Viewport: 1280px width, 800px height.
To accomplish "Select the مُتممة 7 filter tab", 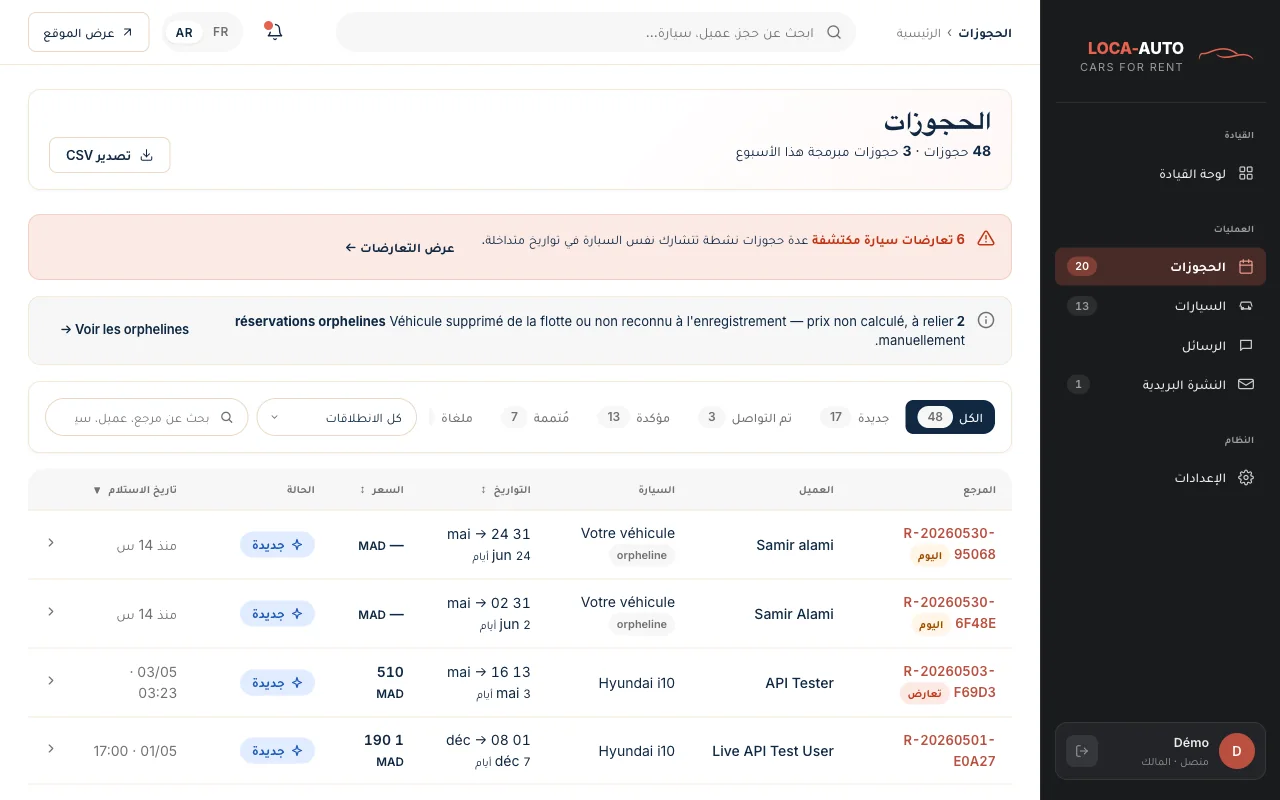I will [535, 417].
